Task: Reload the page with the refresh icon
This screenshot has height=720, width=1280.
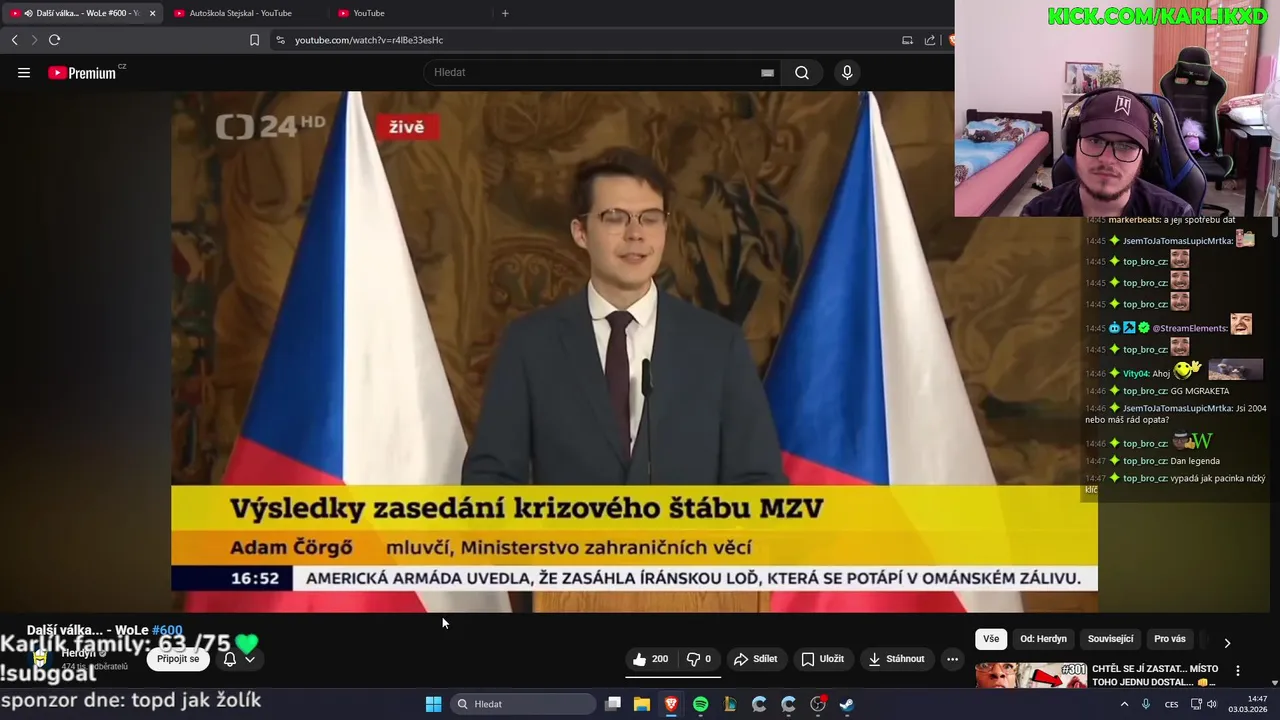Action: (54, 40)
